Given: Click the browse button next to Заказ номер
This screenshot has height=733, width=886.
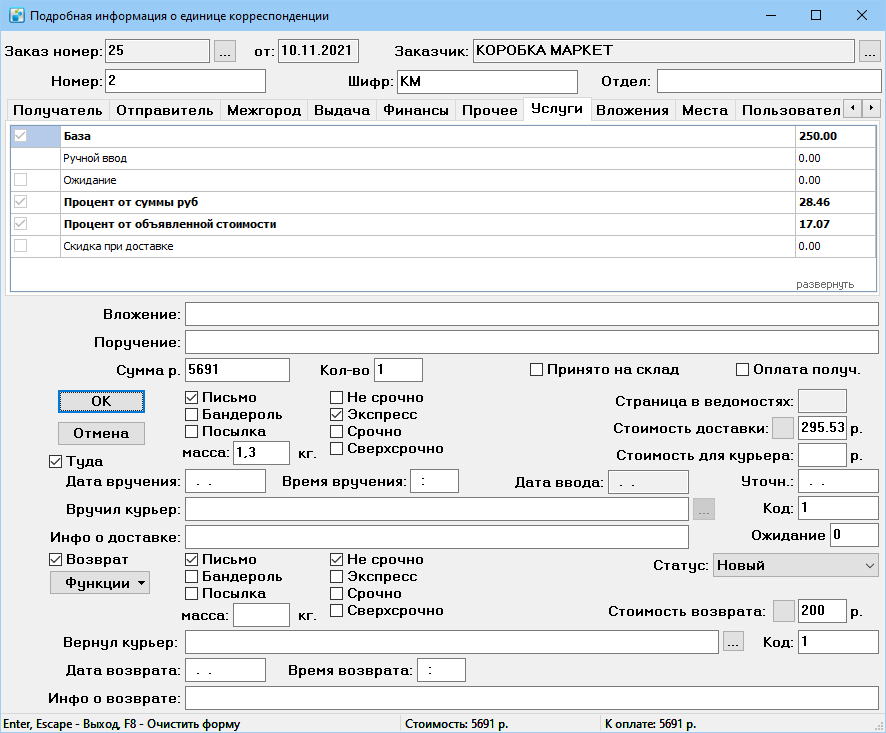Looking at the screenshot, I should tap(224, 51).
